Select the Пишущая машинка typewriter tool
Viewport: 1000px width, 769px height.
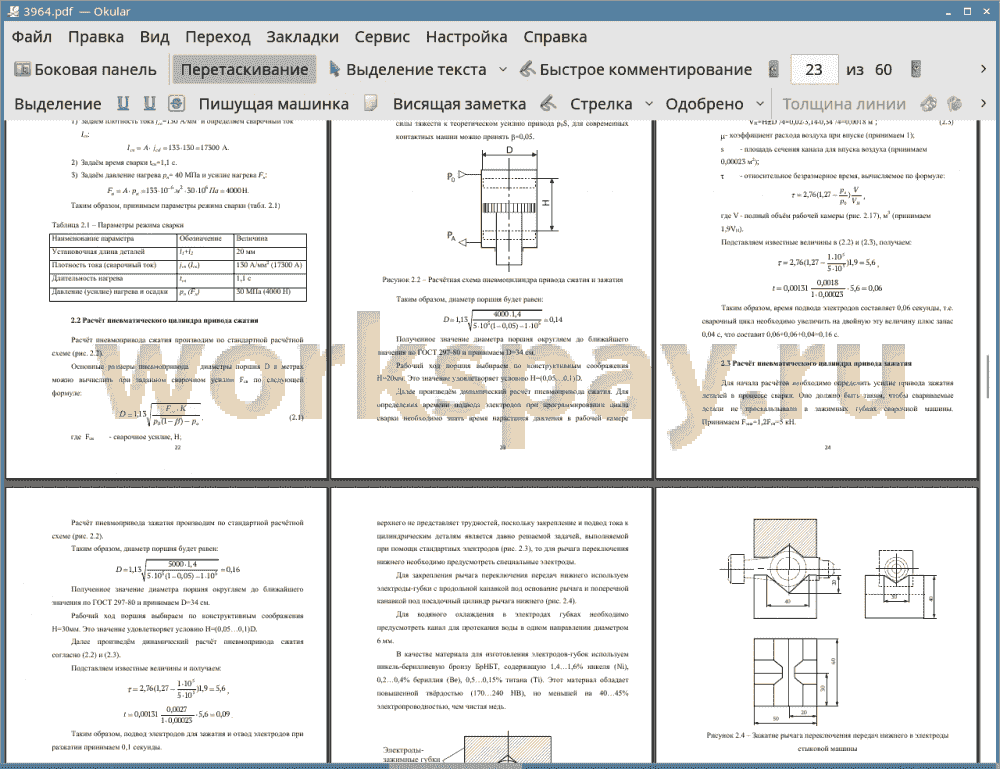click(x=274, y=104)
